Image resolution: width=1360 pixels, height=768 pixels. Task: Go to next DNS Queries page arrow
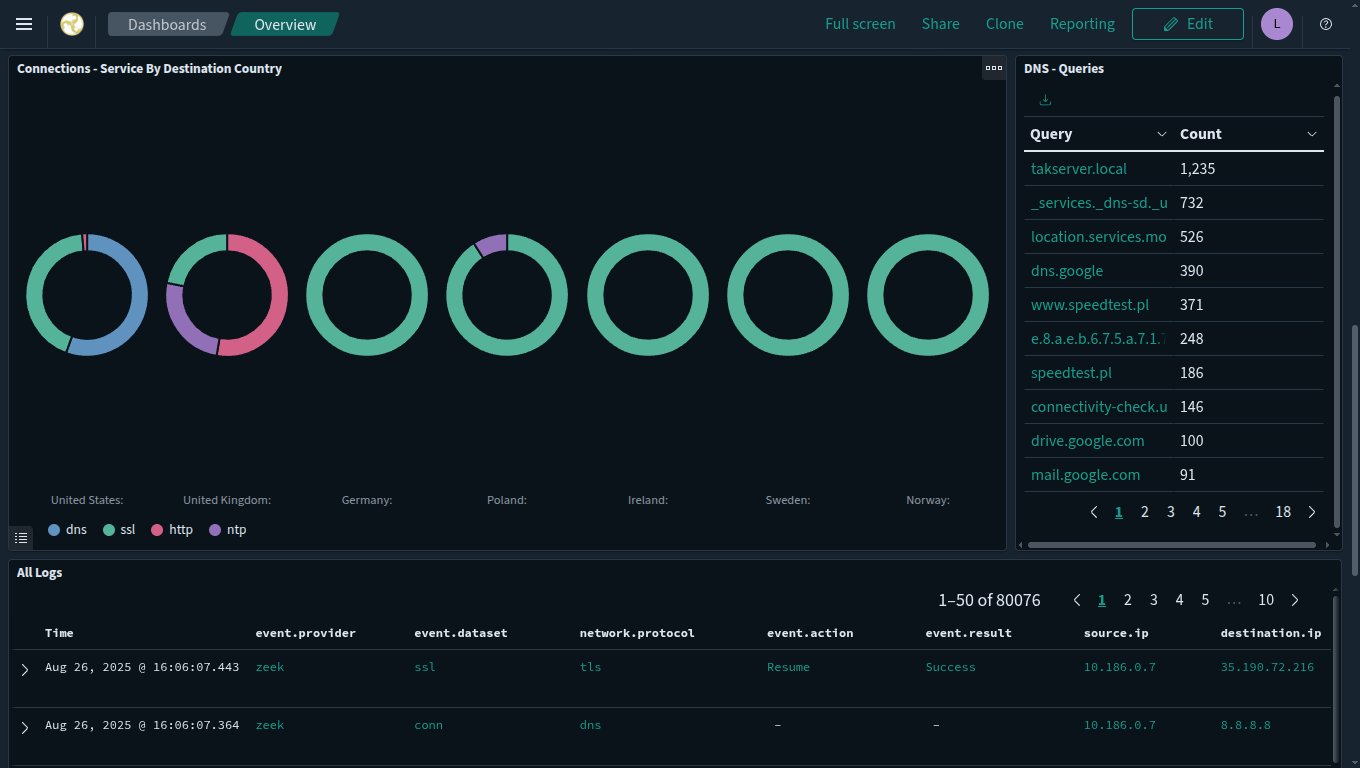coord(1312,512)
